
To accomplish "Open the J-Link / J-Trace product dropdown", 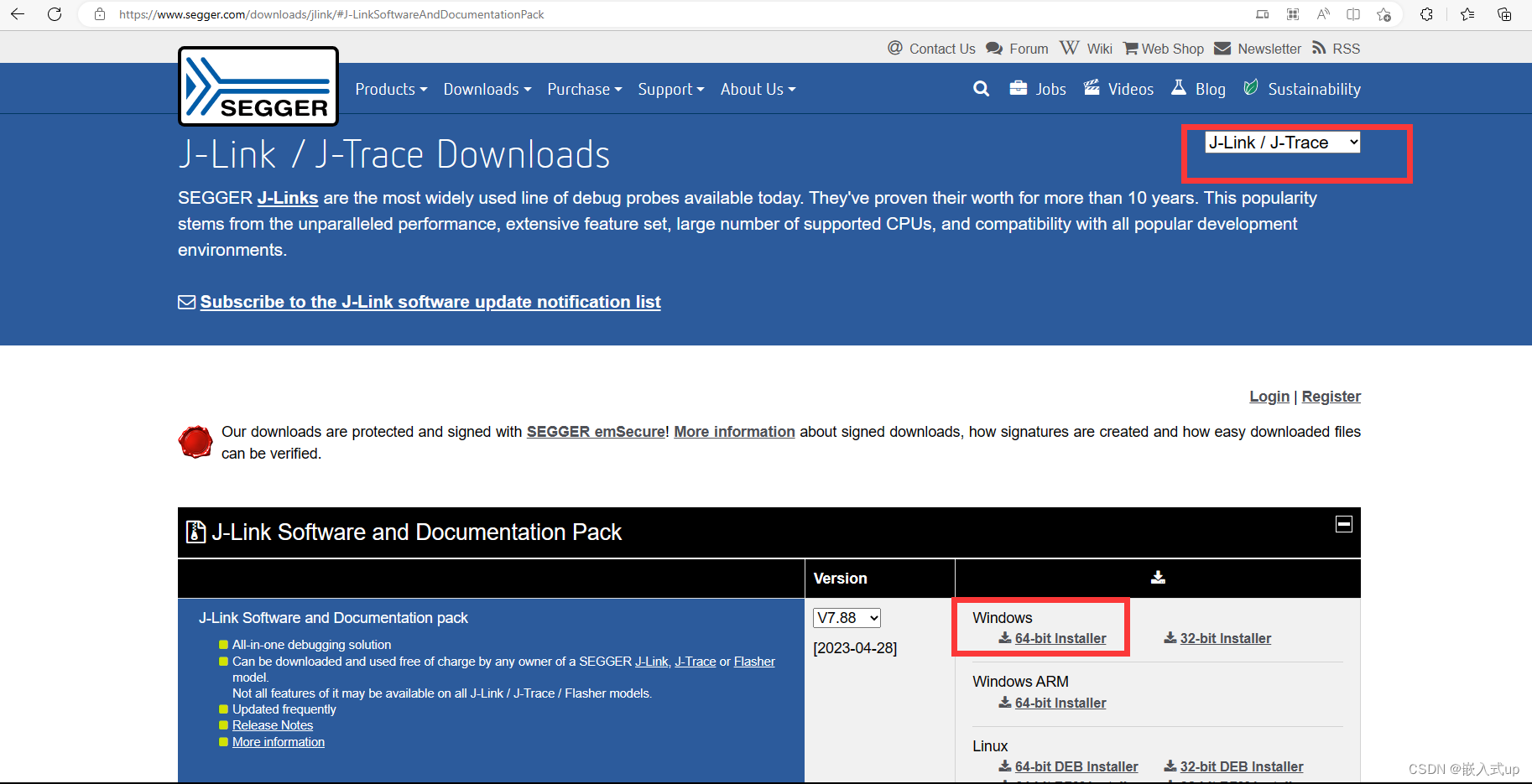I will (1283, 143).
